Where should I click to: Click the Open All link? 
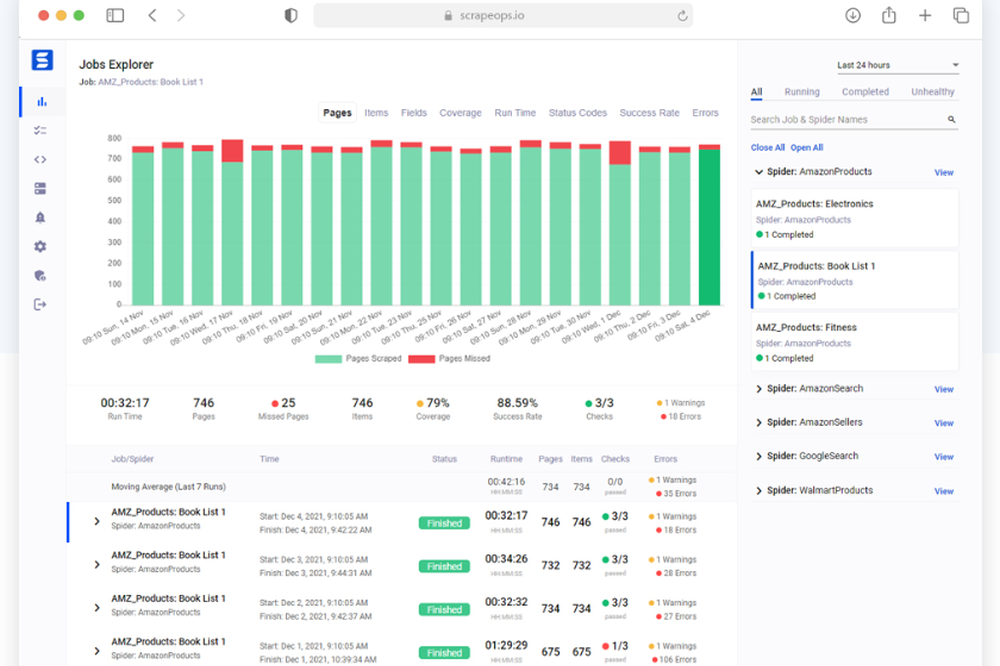(807, 147)
